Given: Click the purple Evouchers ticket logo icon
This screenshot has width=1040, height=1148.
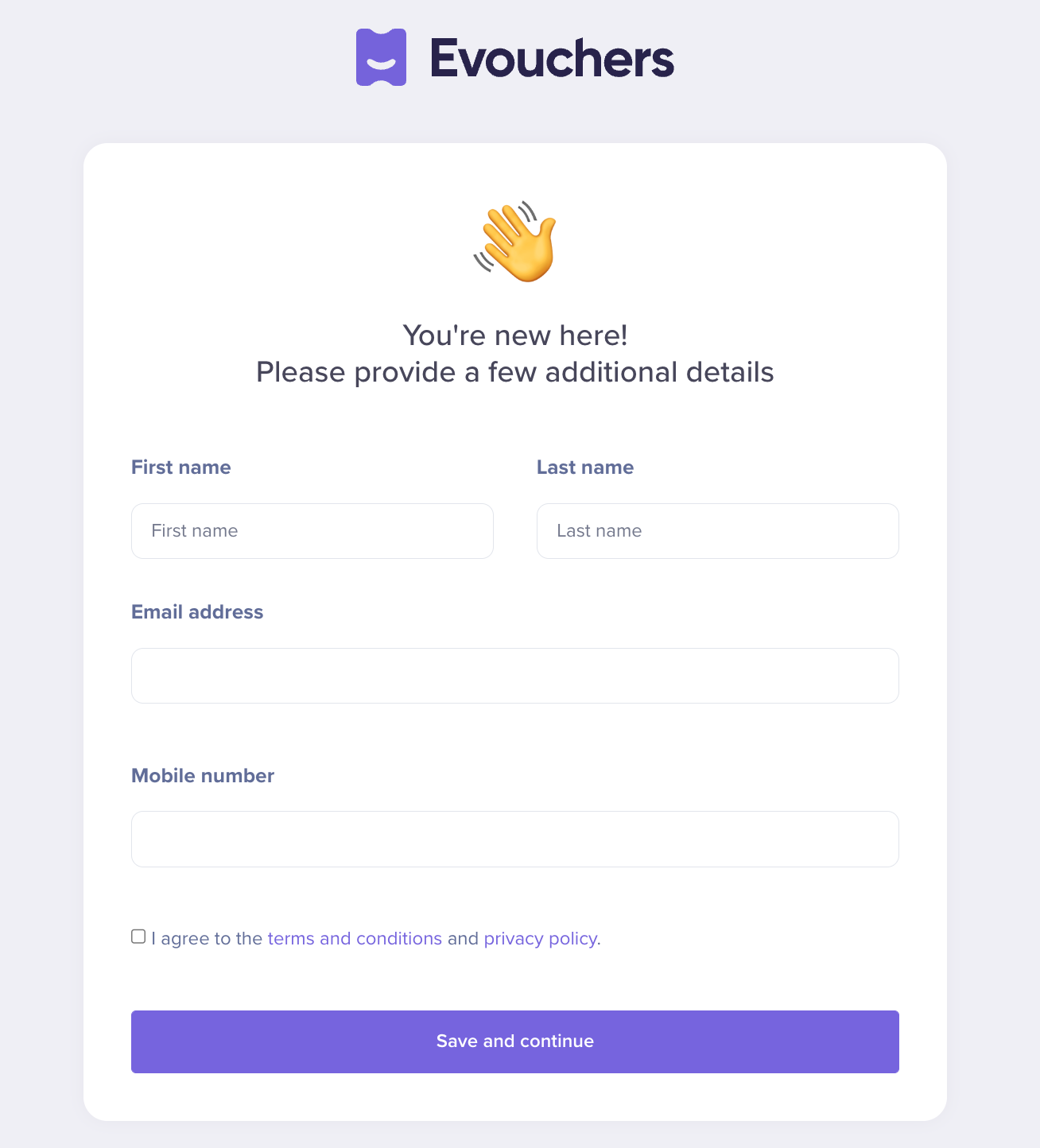Looking at the screenshot, I should tap(381, 57).
